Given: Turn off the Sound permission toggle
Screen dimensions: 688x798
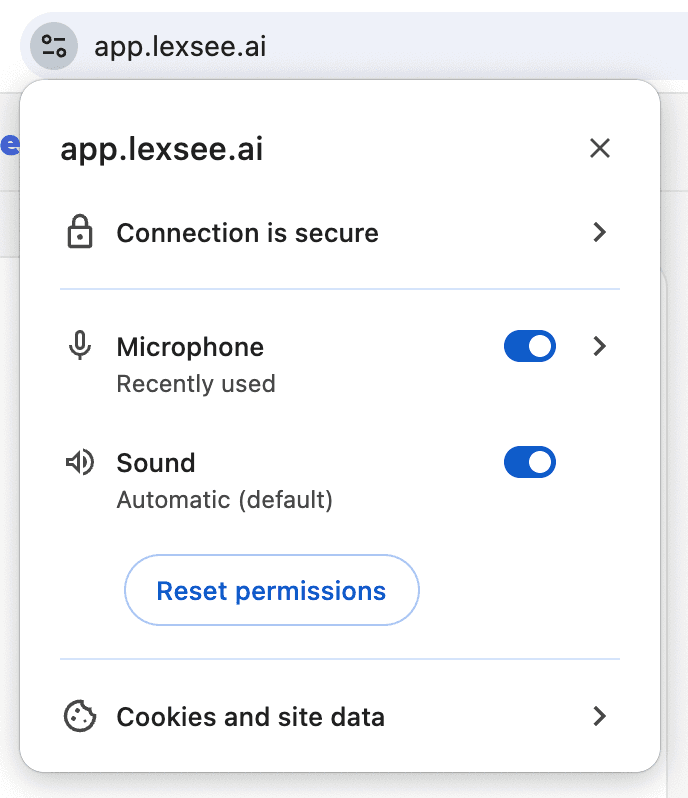Looking at the screenshot, I should click(x=530, y=462).
